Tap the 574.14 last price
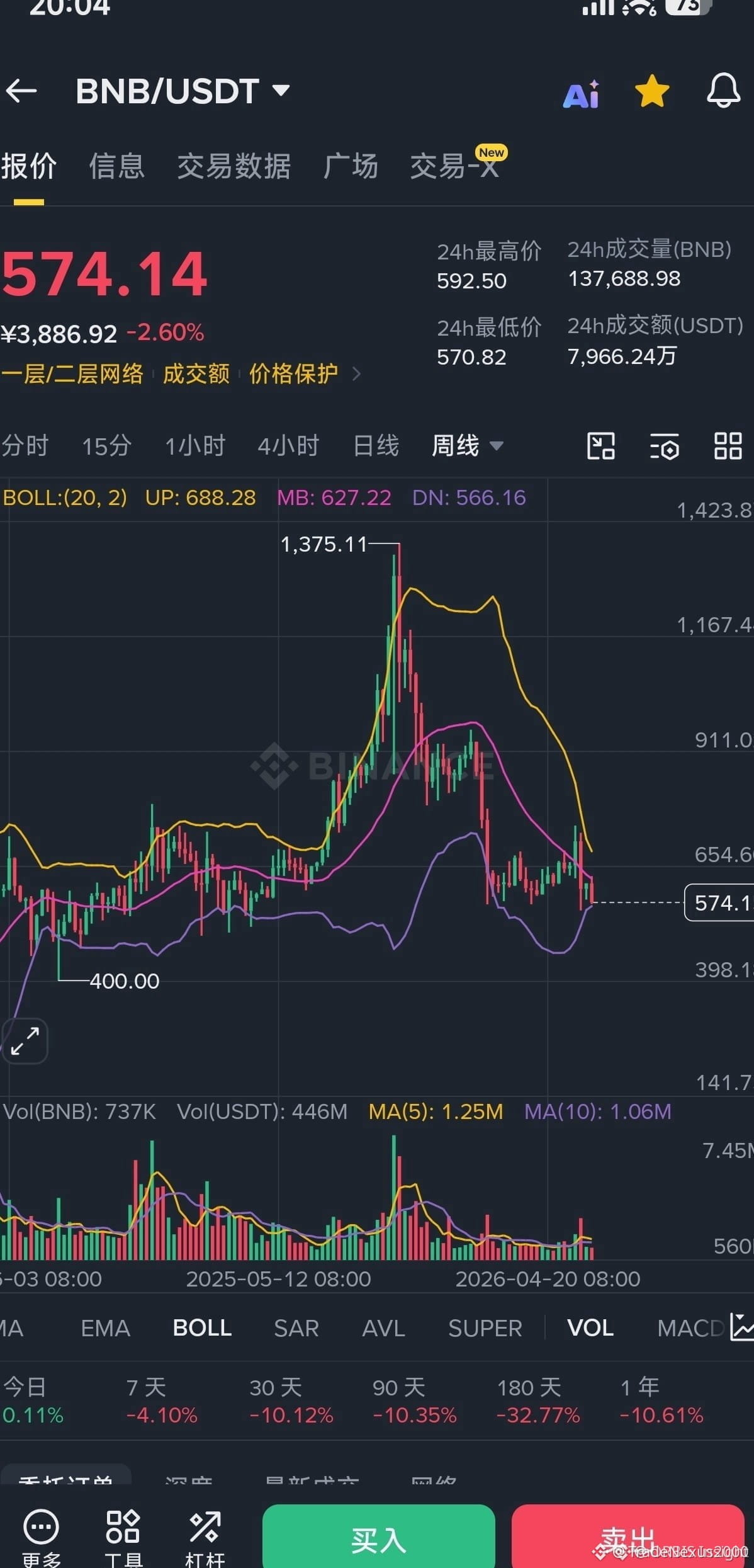 [x=104, y=274]
